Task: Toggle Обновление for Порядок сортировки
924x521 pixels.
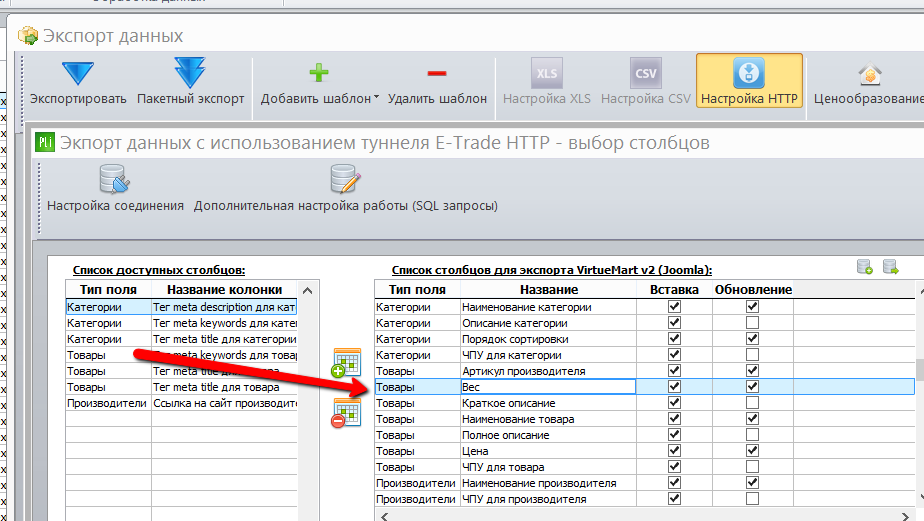Action: click(752, 338)
